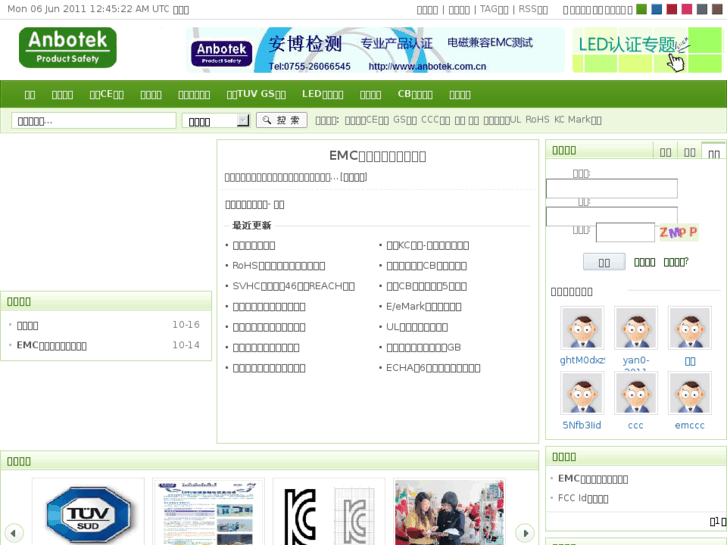The width and height of the screenshot is (727, 545).
Task: Open the KC mark logo thumbnail
Action: coord(329,513)
